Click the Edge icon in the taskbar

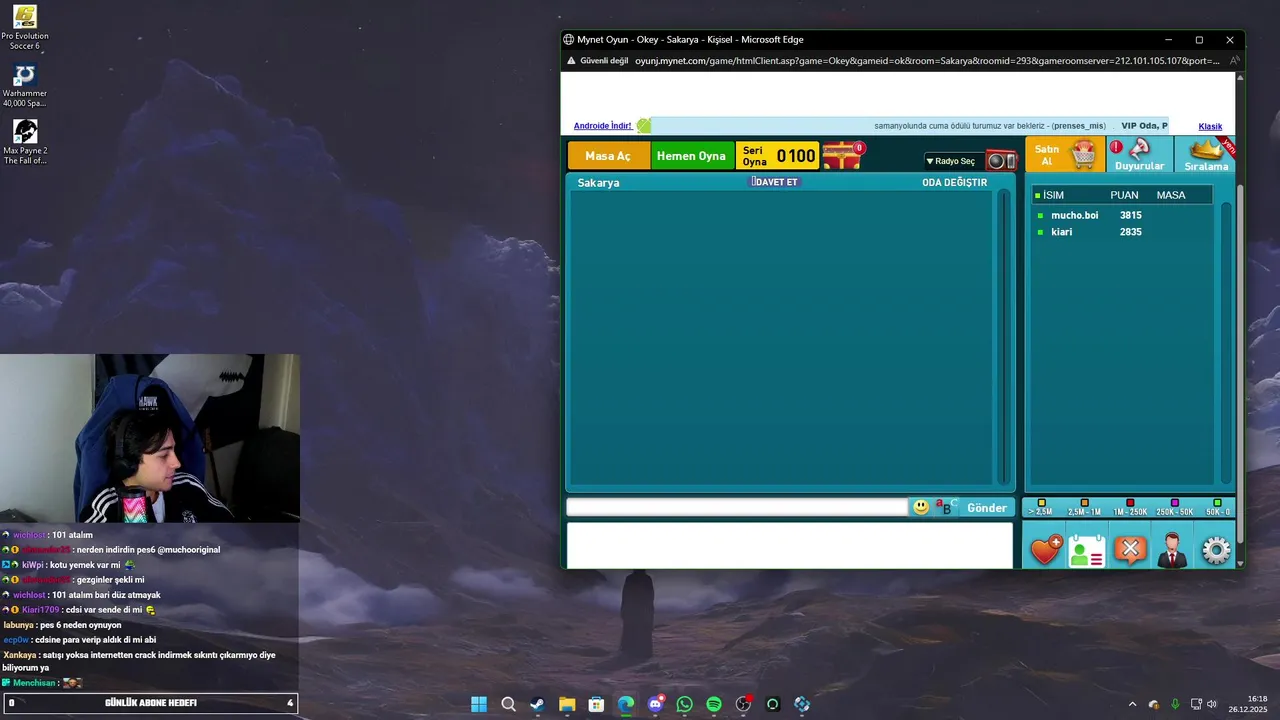pyautogui.click(x=626, y=704)
